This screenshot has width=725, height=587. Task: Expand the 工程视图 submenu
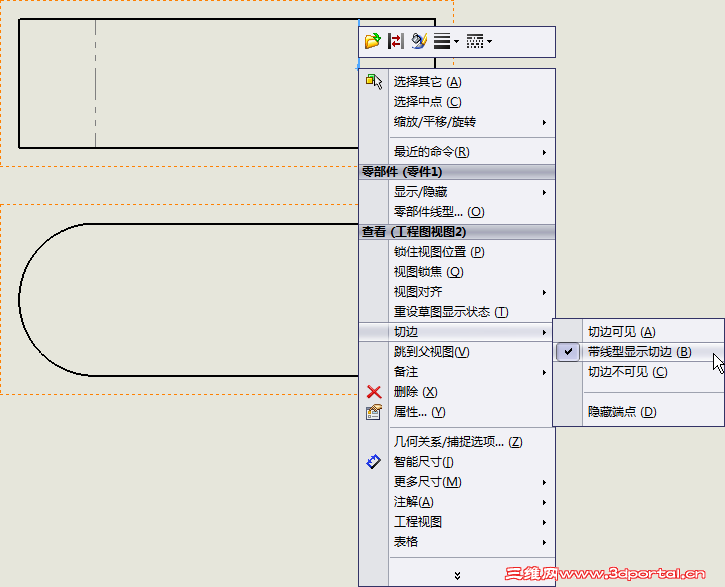(457, 522)
